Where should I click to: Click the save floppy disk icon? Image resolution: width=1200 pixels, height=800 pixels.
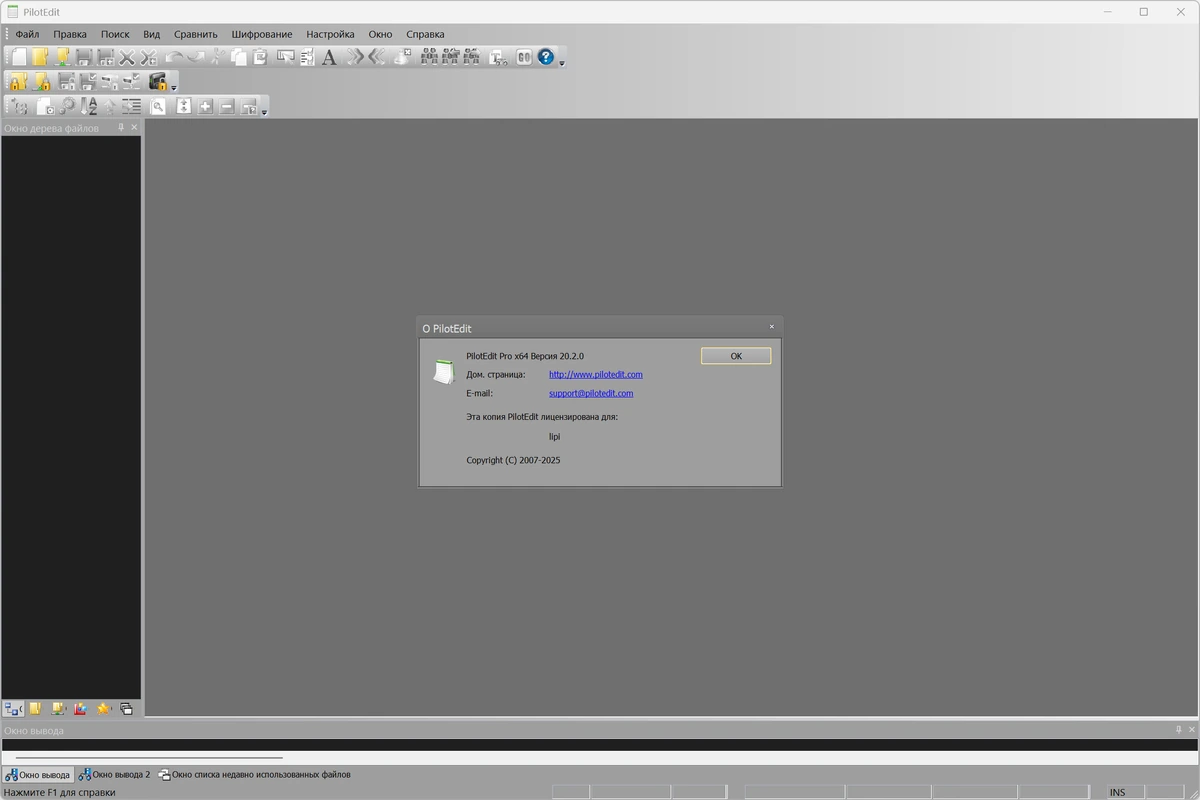(84, 57)
